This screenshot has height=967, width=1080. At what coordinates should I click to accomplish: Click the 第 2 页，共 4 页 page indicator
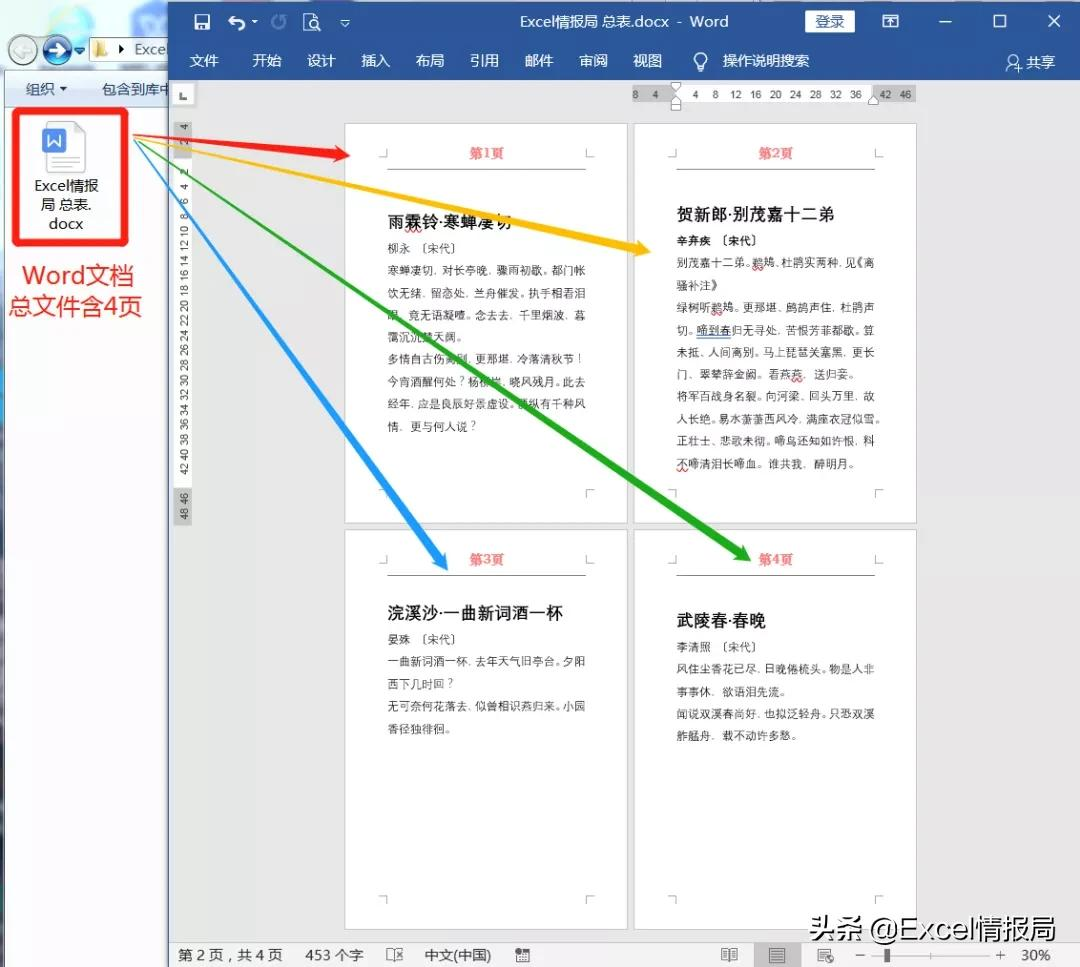click(230, 955)
